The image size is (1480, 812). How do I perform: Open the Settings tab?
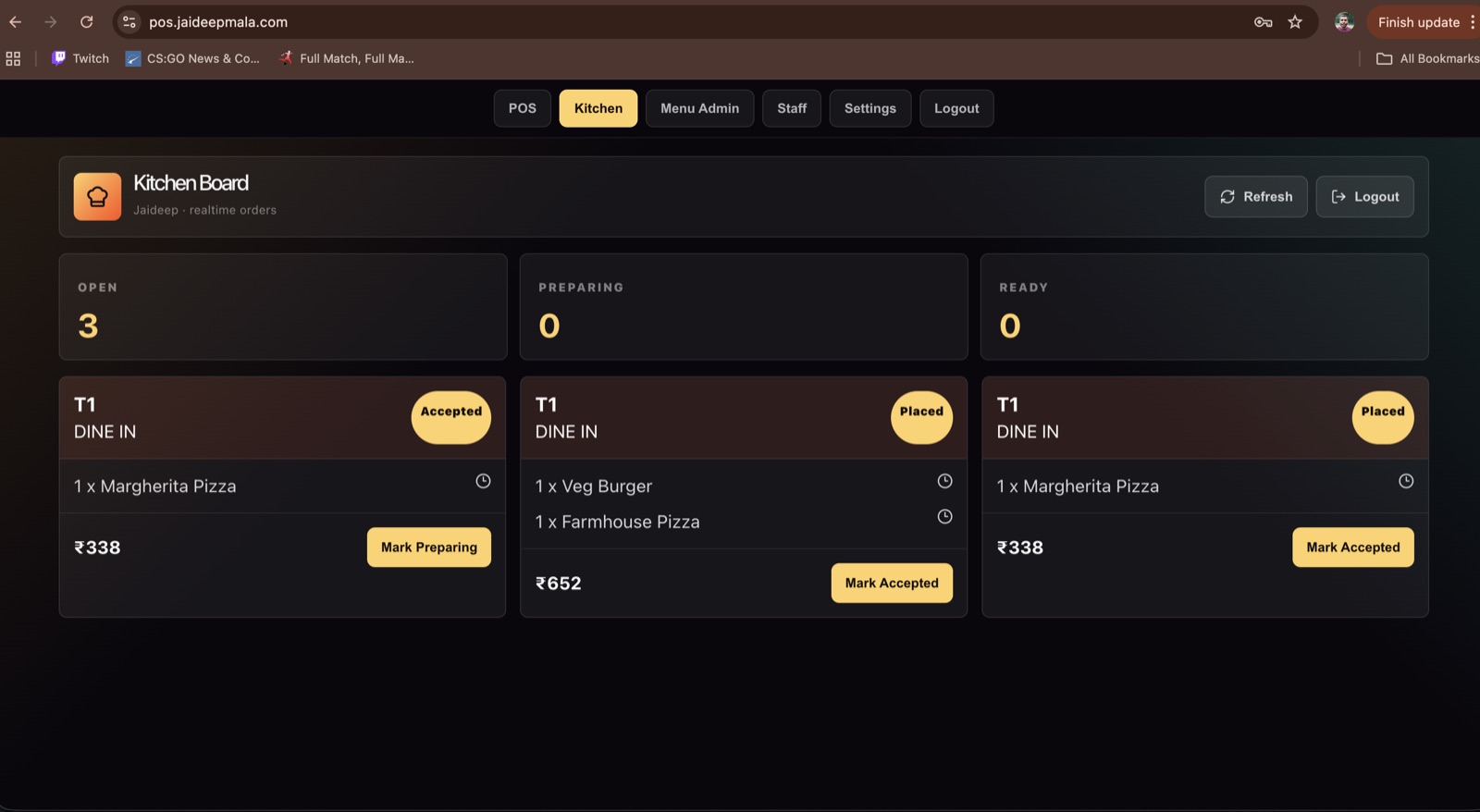point(869,108)
